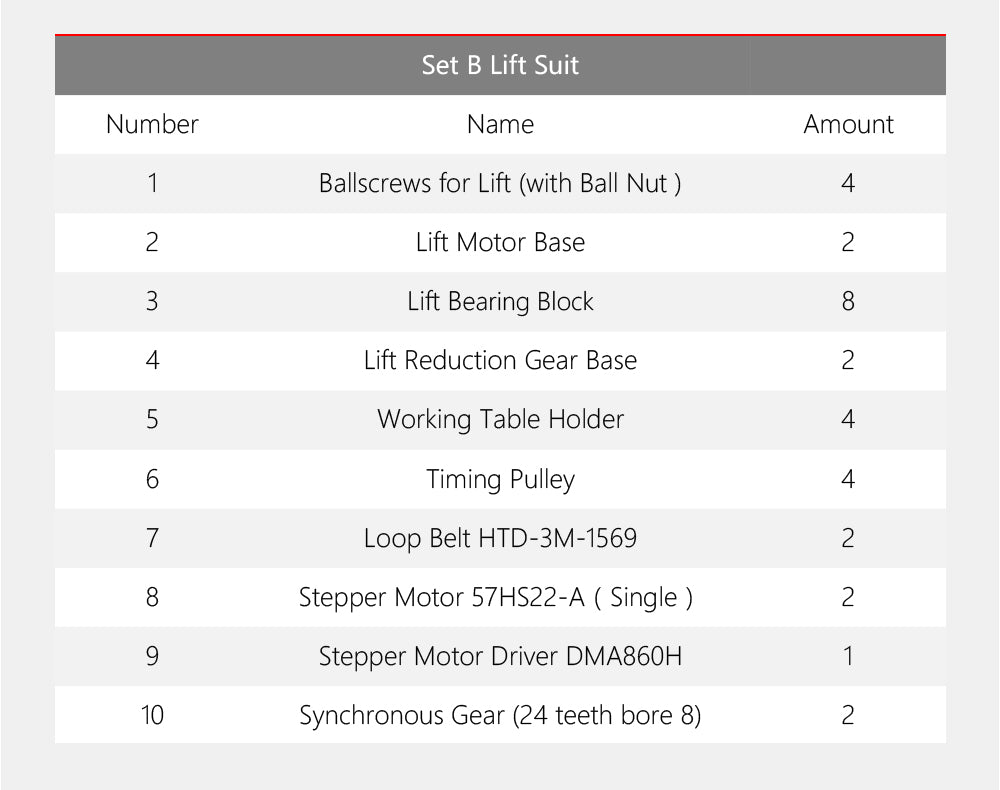Image resolution: width=1000 pixels, height=790 pixels.
Task: Select 'Synchronous Gear (24 teeth bore 8)'
Action: click(500, 716)
